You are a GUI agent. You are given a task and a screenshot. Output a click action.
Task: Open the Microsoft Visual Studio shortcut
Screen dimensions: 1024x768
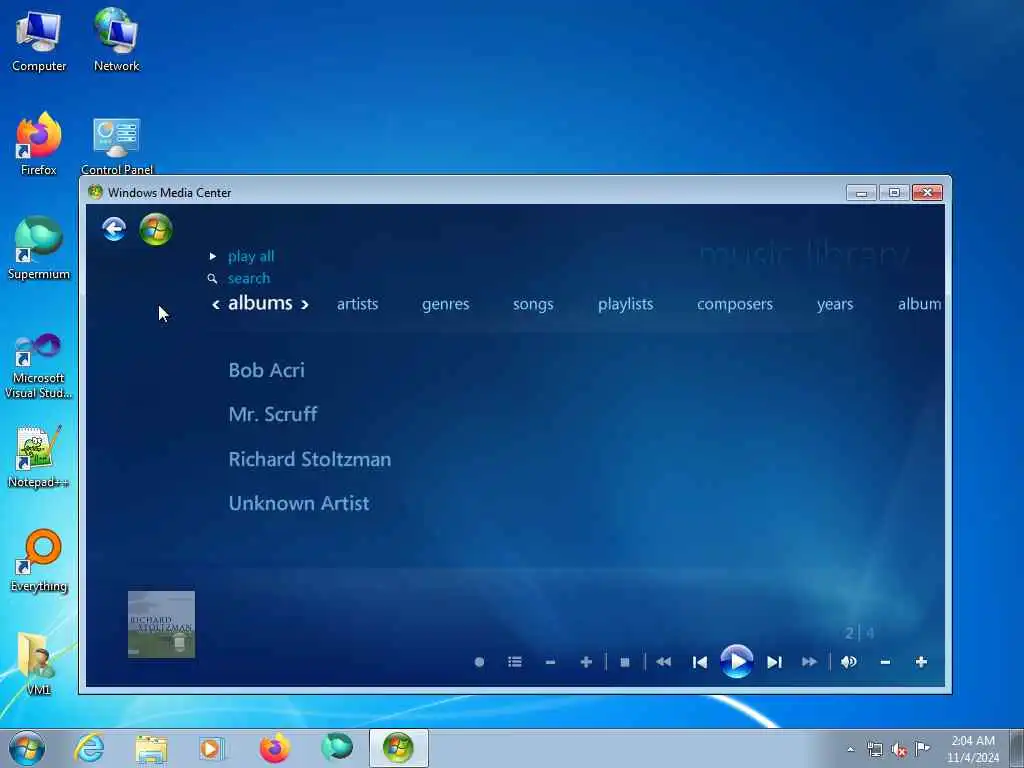point(39,366)
